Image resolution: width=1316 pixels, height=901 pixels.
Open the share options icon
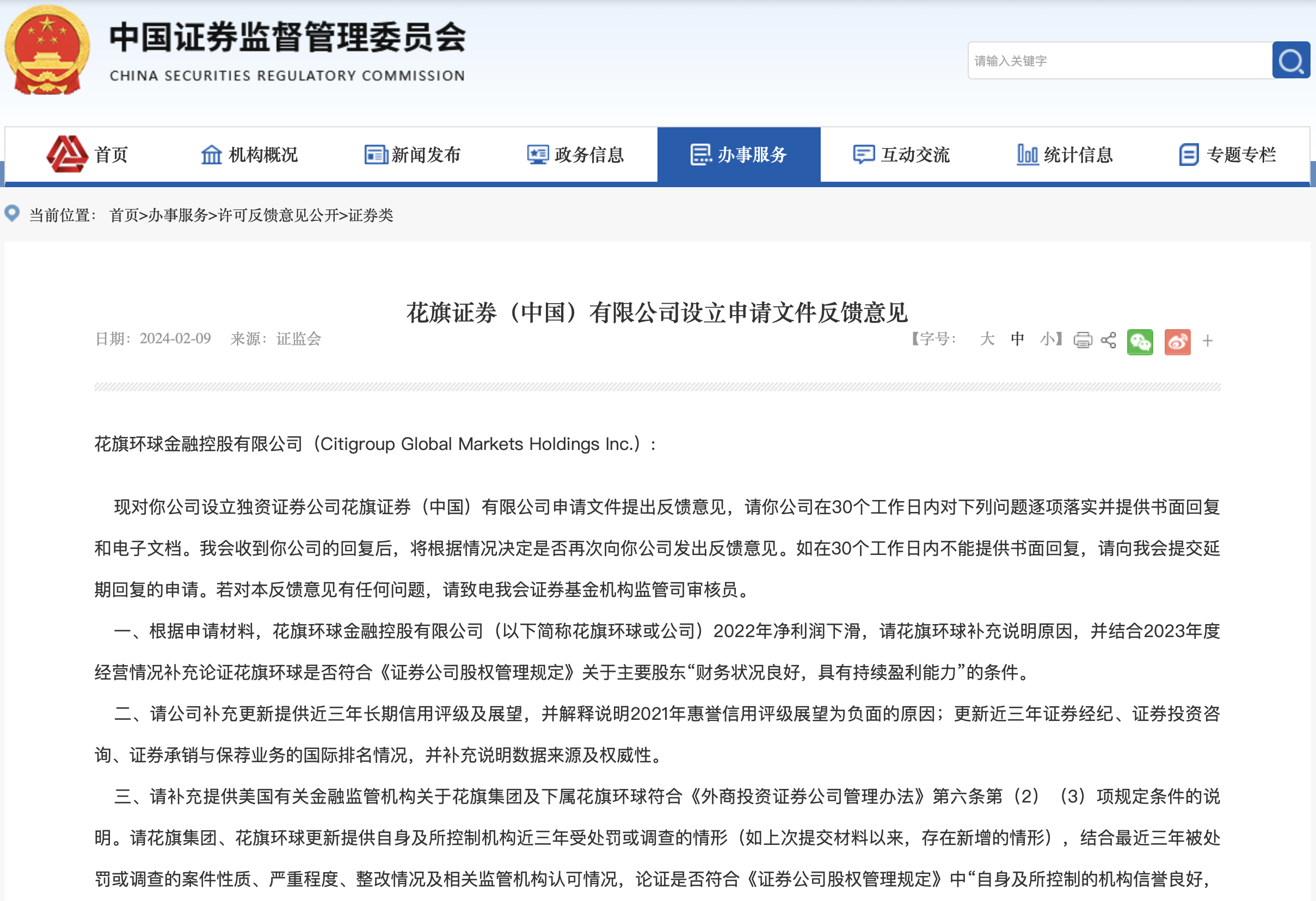[1108, 341]
